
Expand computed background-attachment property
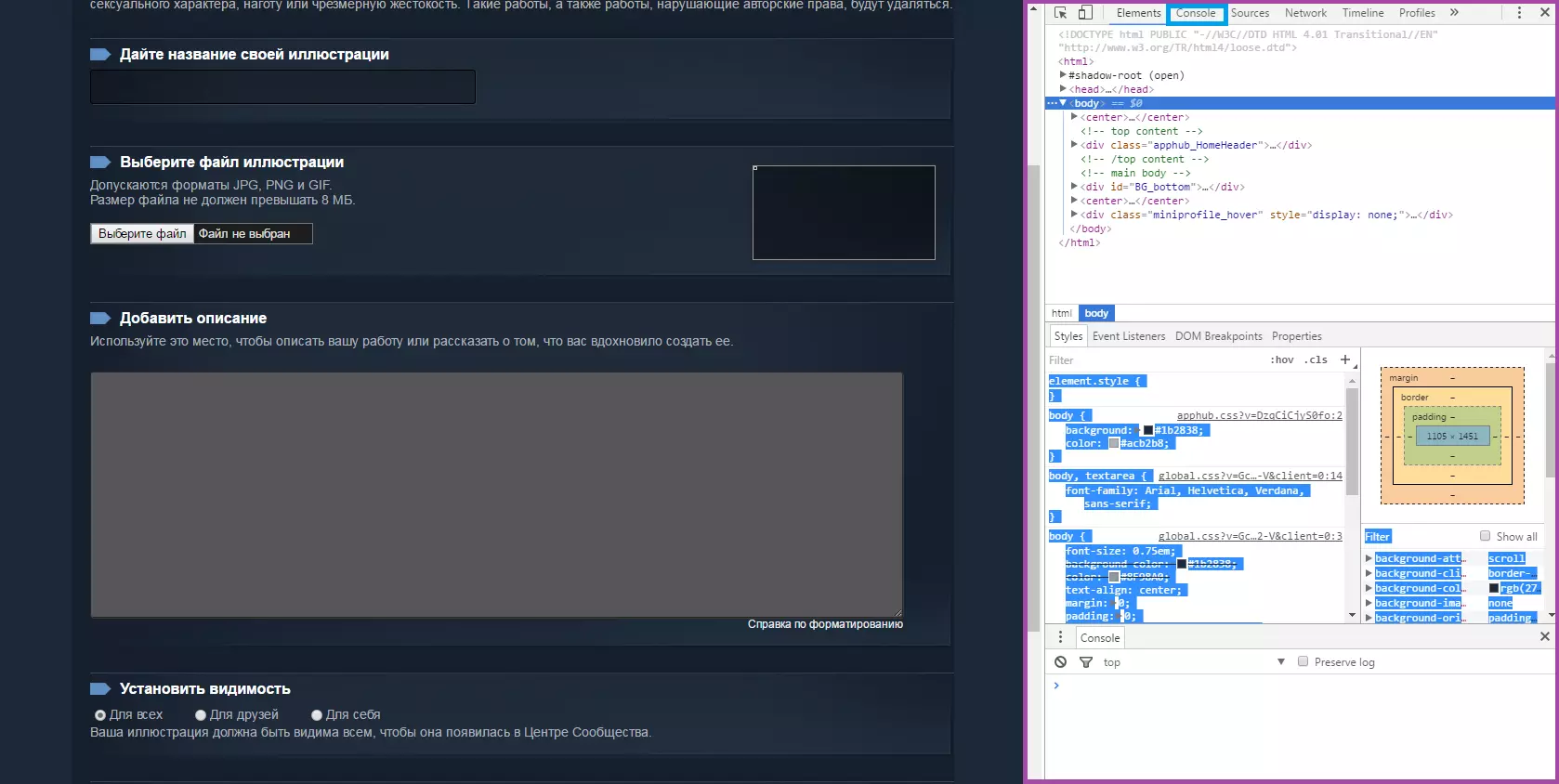pos(1369,558)
